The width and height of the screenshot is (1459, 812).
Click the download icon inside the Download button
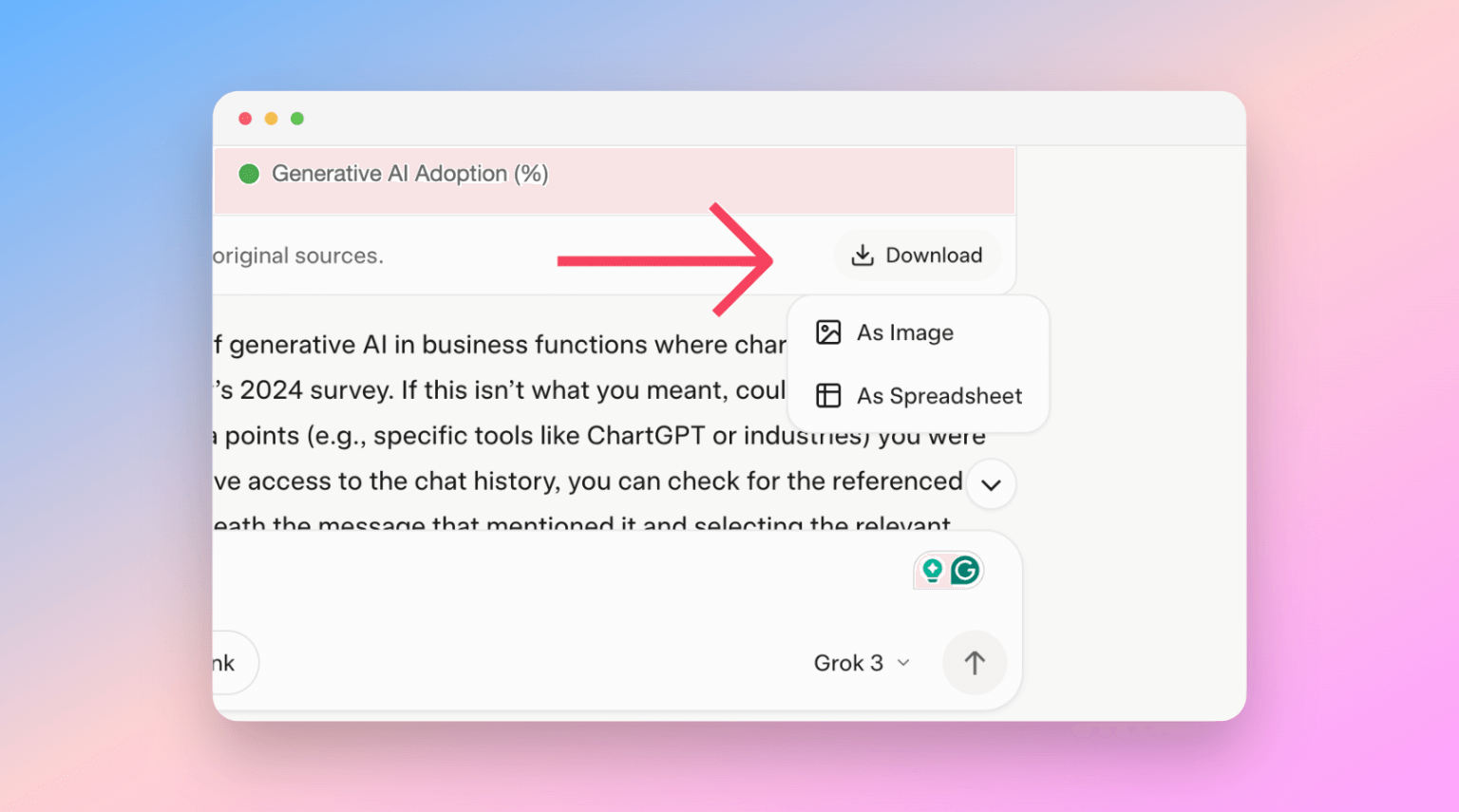coord(863,255)
